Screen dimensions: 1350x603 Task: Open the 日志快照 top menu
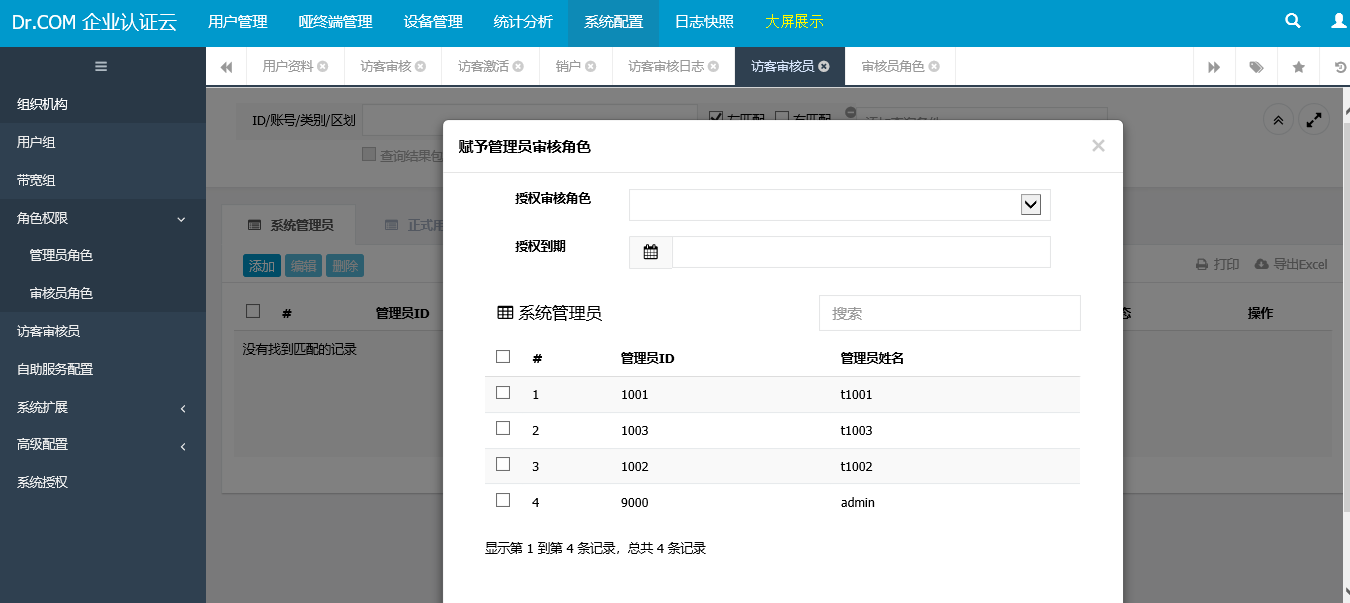[x=704, y=22]
